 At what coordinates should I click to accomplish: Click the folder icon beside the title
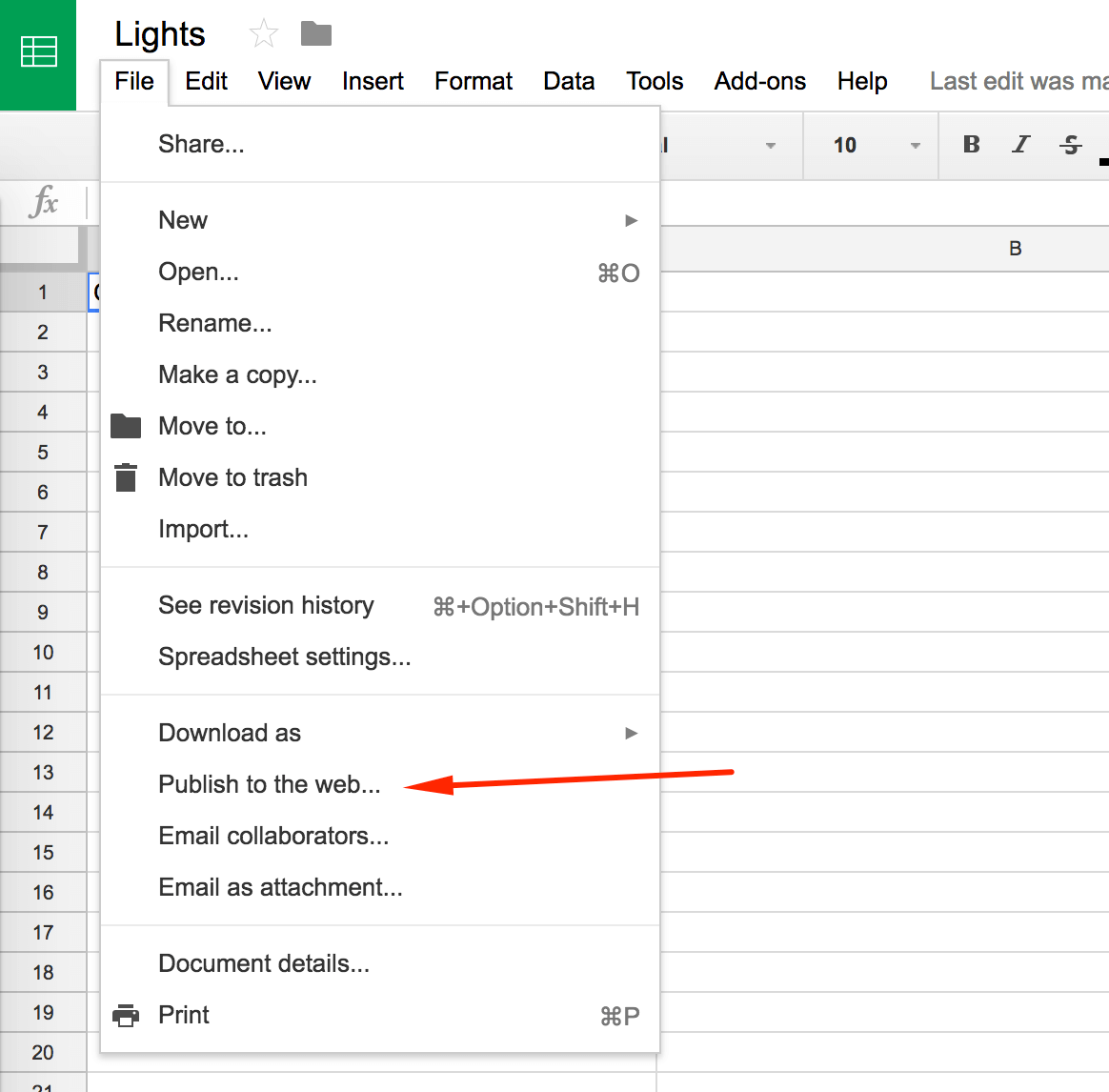point(316,33)
